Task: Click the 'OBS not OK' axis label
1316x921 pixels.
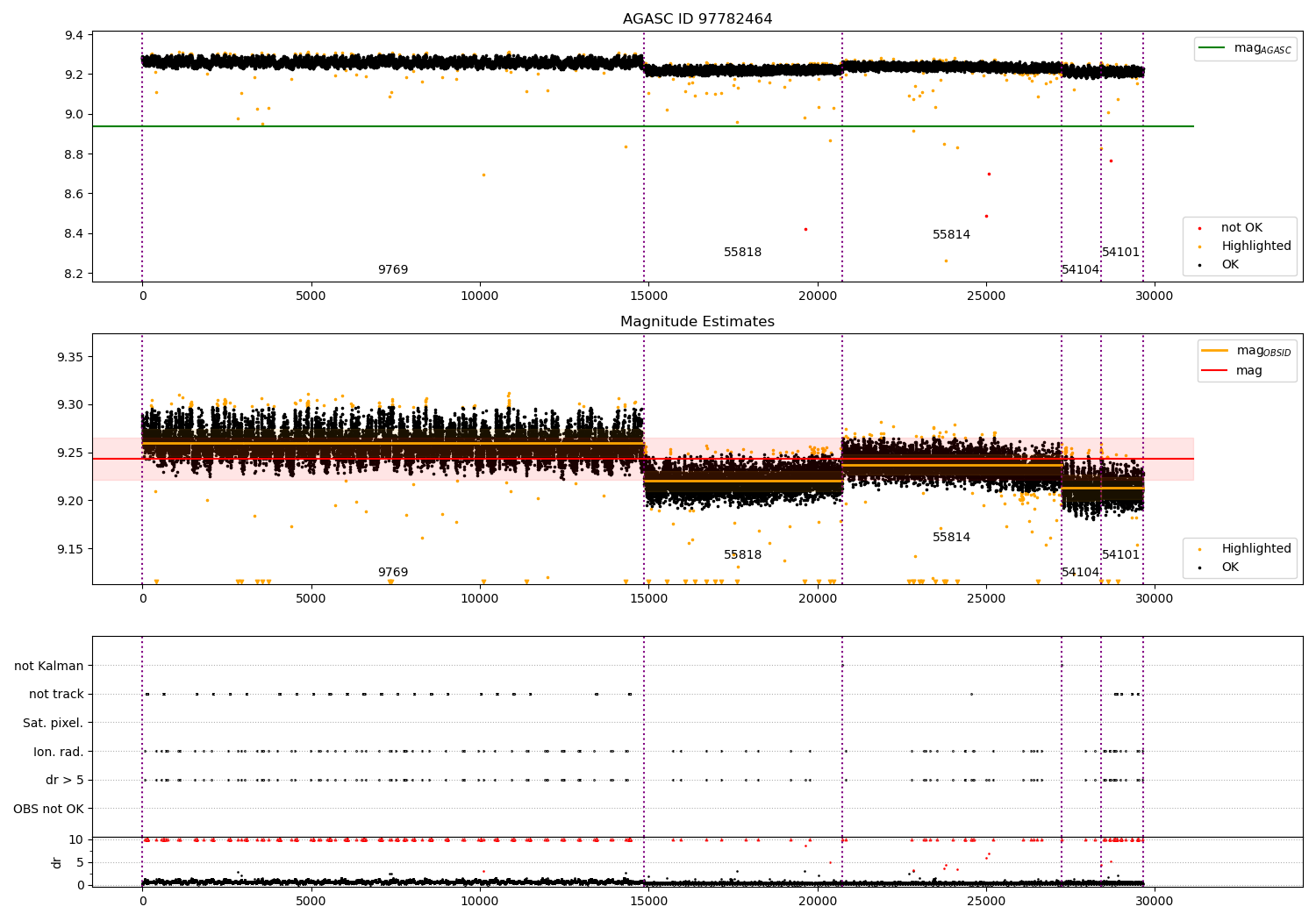Action: [49, 810]
